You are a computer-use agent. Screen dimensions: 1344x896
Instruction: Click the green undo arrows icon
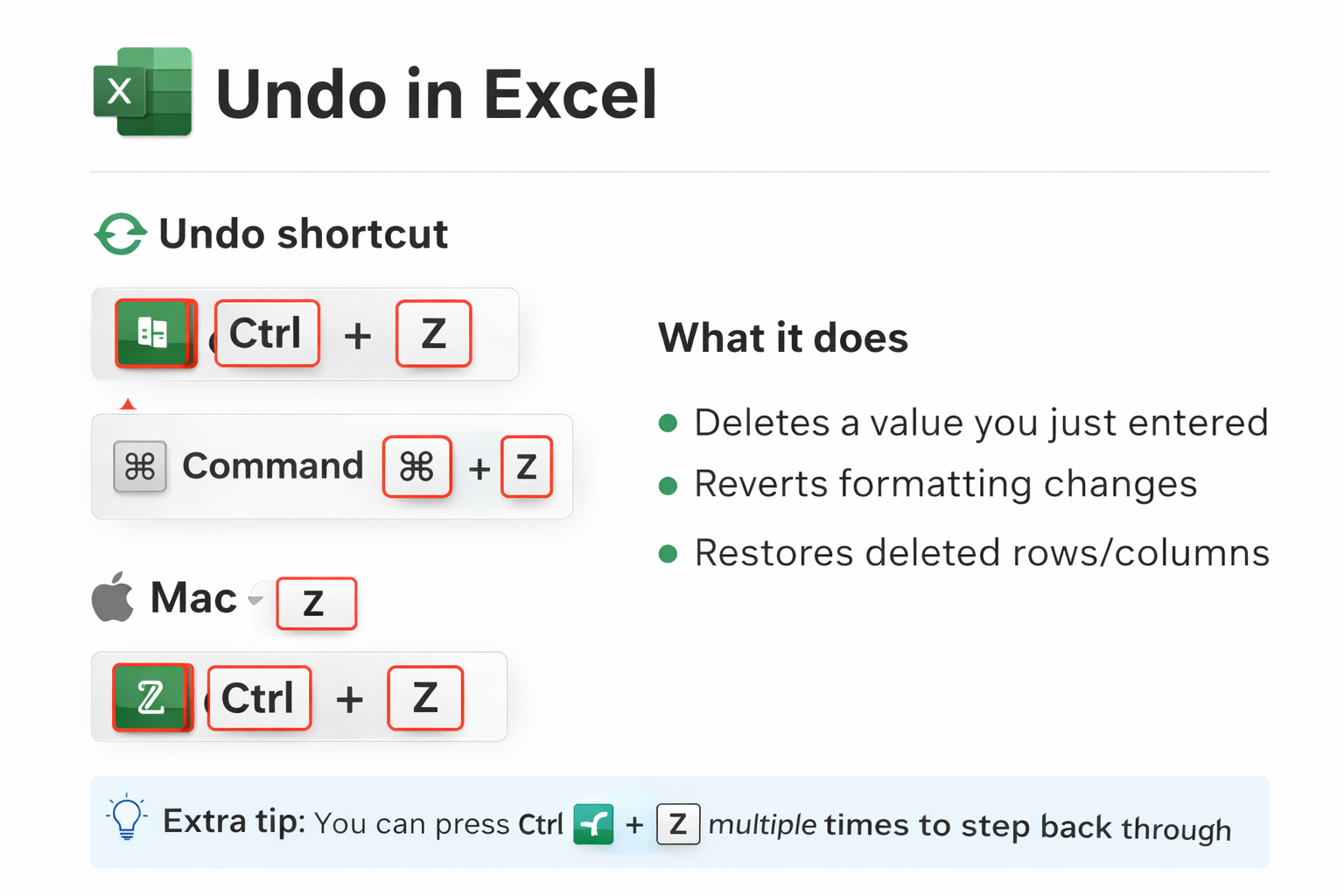120,234
